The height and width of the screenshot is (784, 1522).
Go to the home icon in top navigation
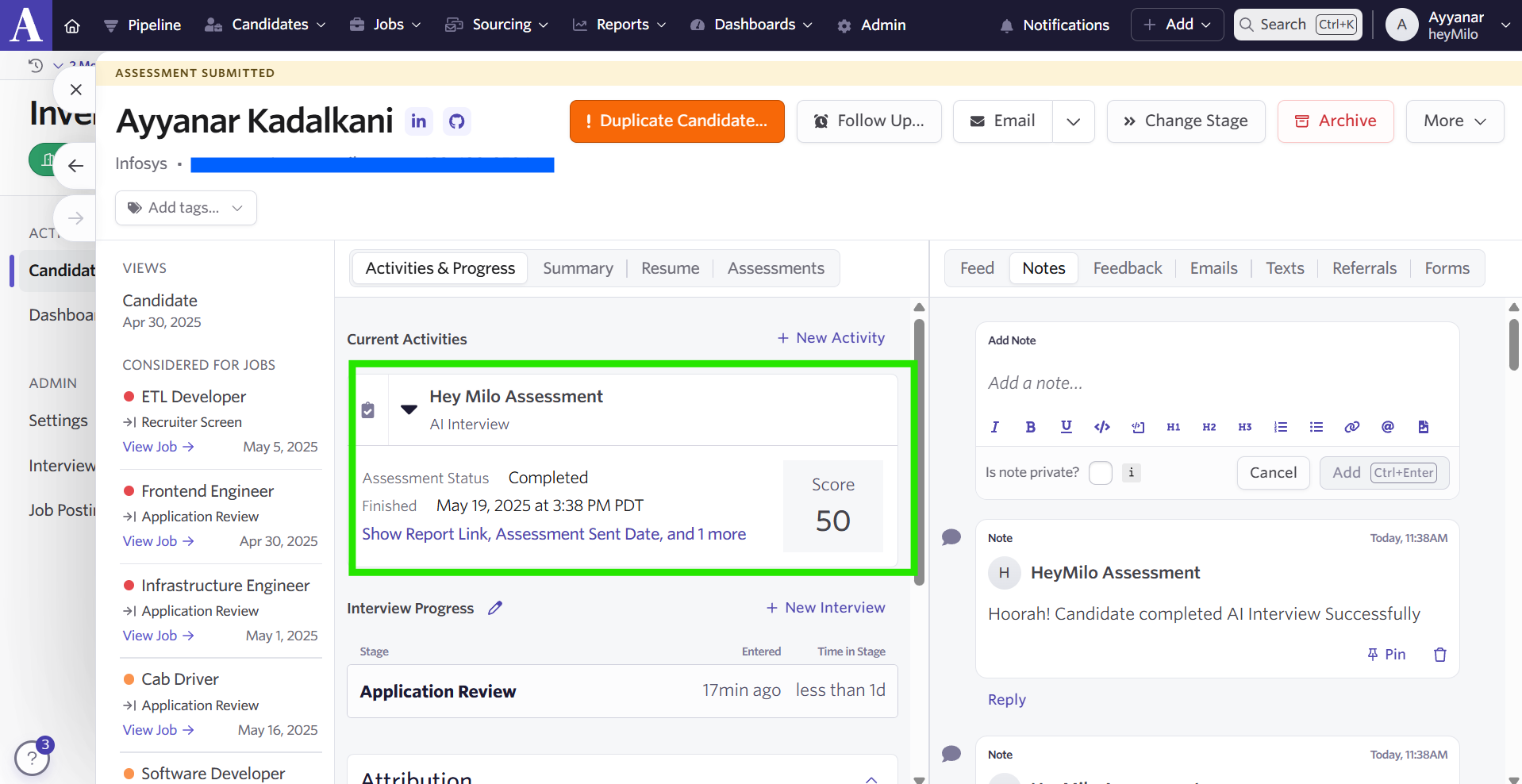[x=72, y=25]
